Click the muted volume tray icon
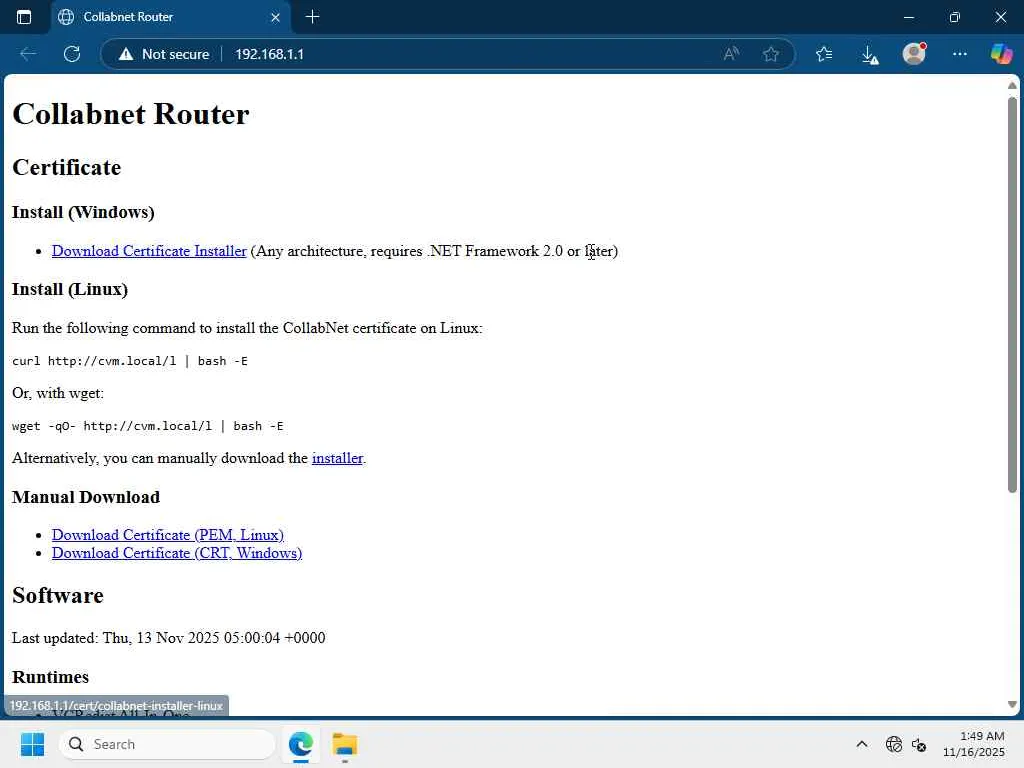Viewport: 1024px width, 768px height. [x=919, y=744]
